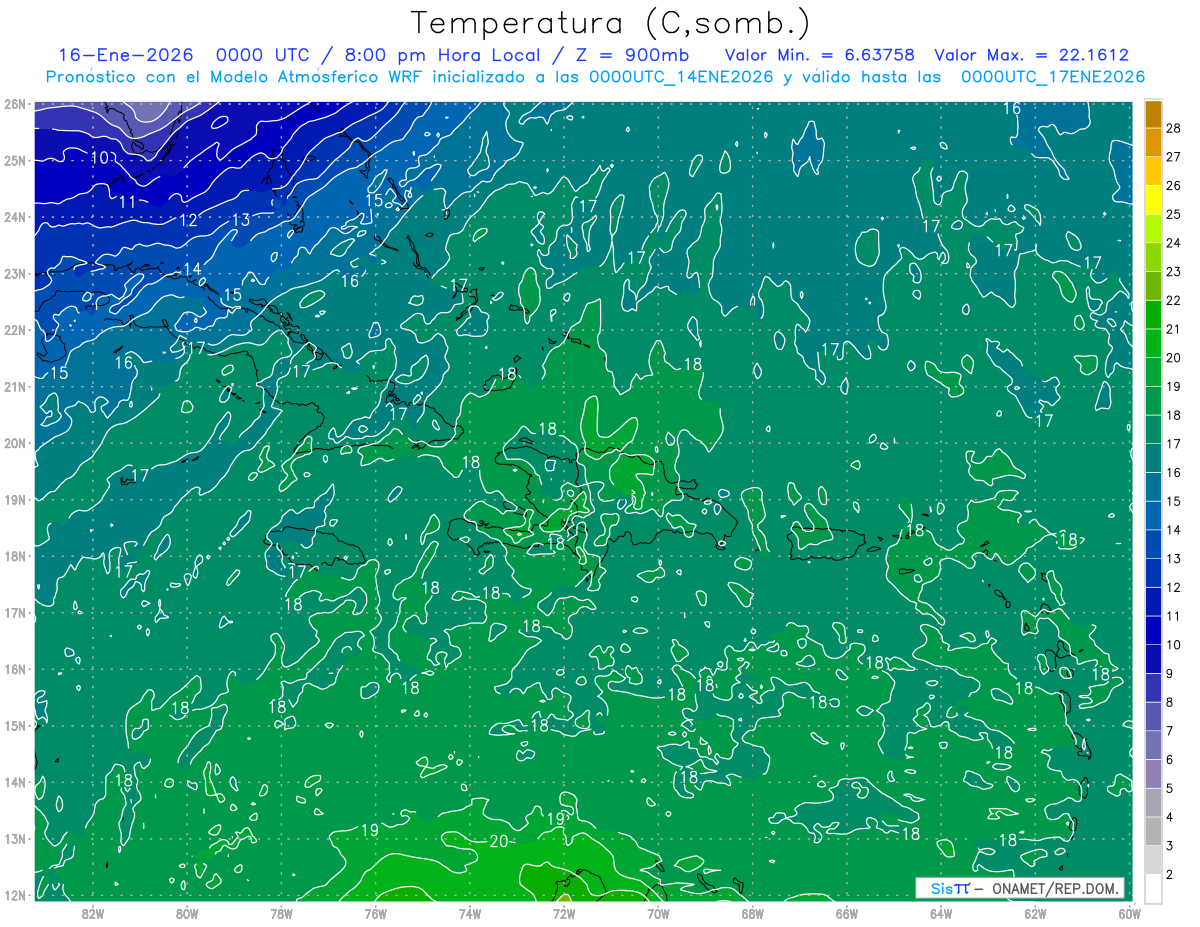Click the map contour label '12'
Image resolution: width=1200 pixels, height=927 pixels.
pos(188,220)
